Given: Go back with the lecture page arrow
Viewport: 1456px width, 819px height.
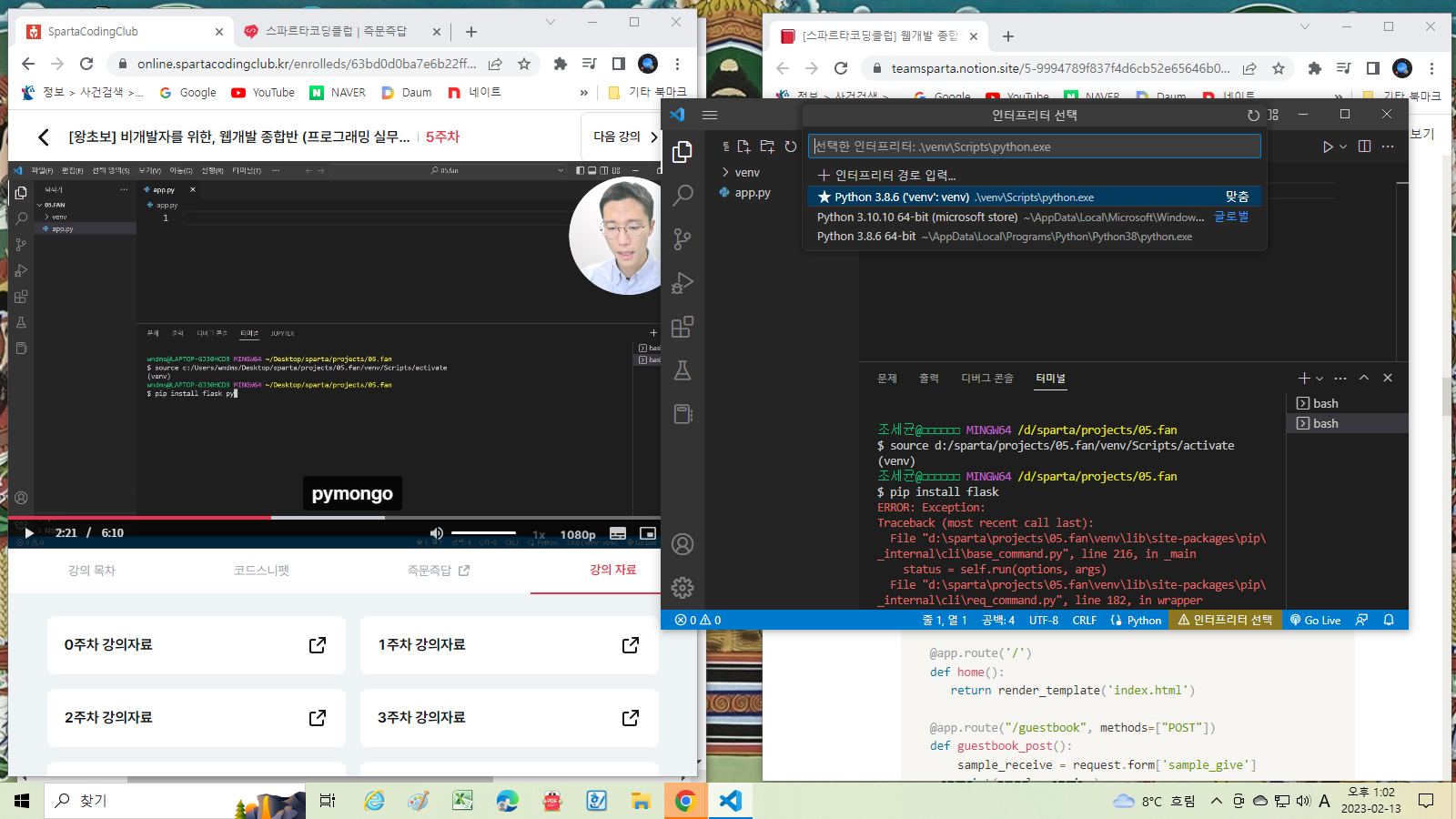Looking at the screenshot, I should [x=43, y=136].
